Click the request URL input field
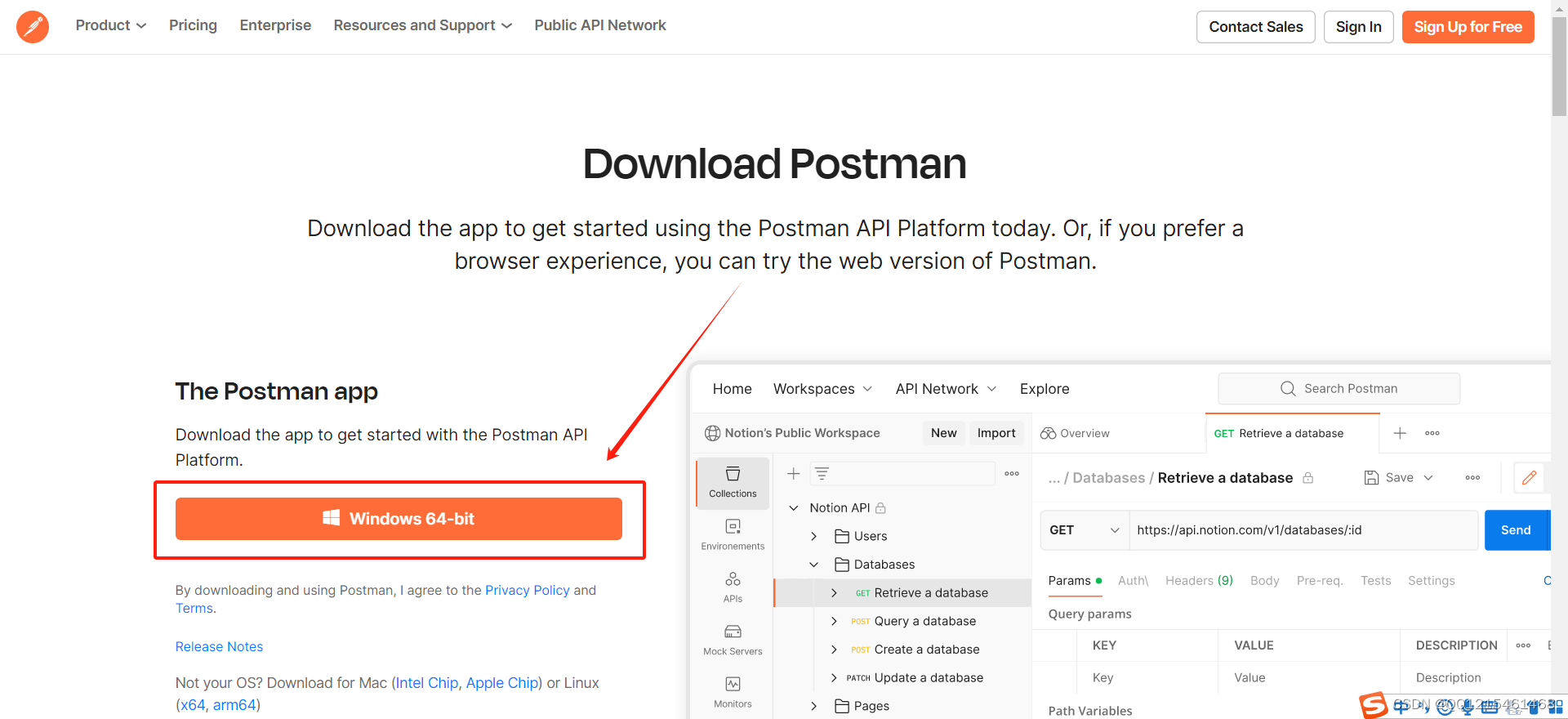The height and width of the screenshot is (719, 1568). click(1303, 530)
